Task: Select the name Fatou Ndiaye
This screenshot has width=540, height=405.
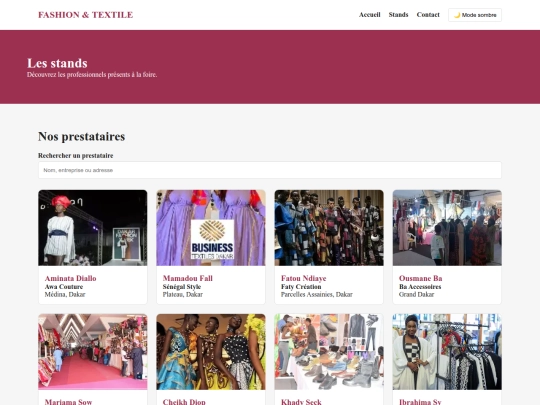Action: coord(303,278)
